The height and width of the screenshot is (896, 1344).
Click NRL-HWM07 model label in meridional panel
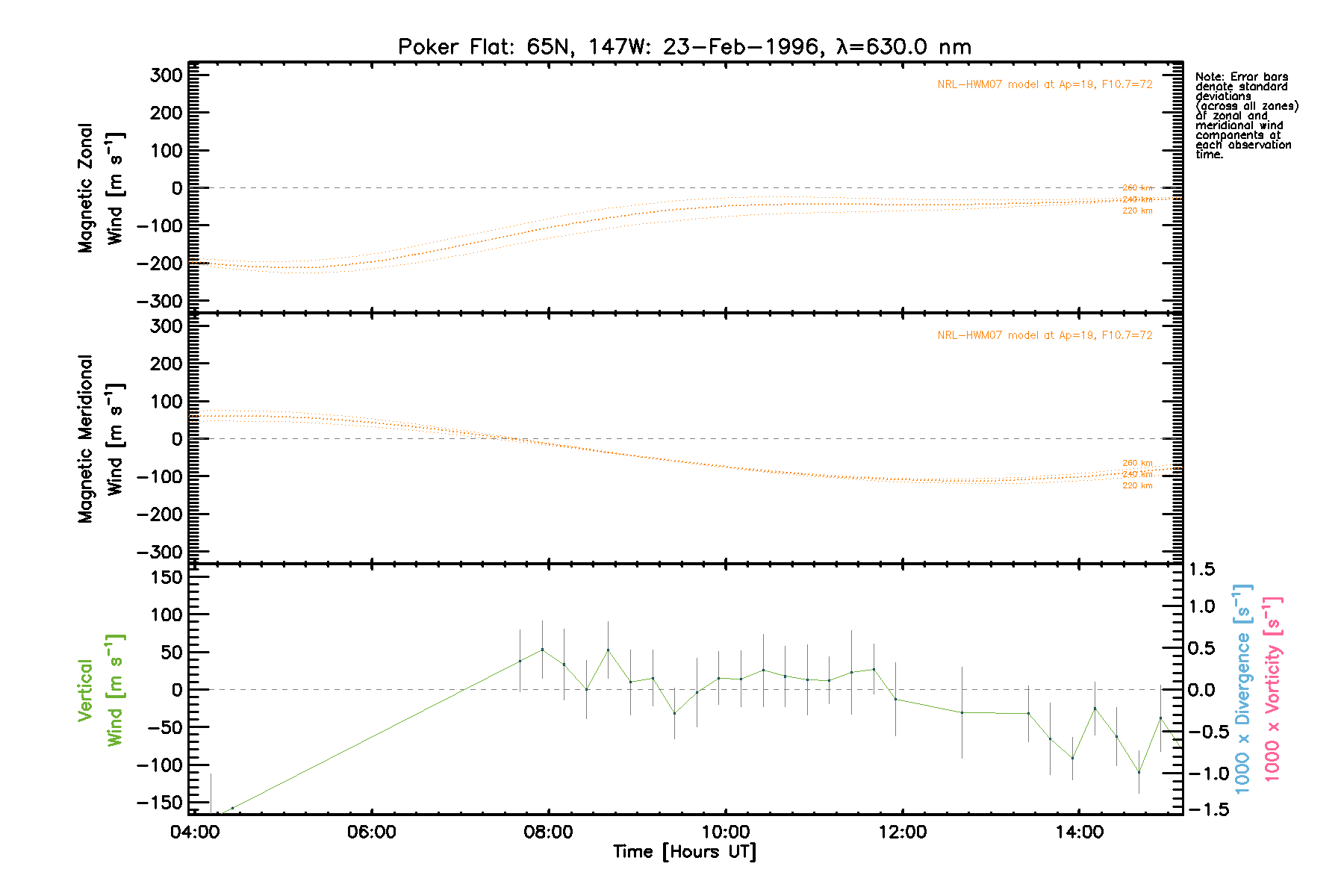(1044, 335)
